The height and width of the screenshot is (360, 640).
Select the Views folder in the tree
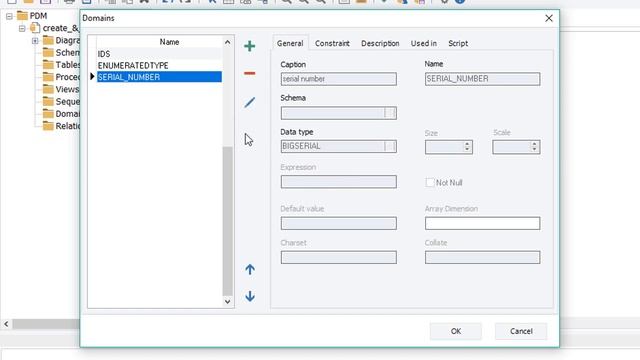coord(61,89)
